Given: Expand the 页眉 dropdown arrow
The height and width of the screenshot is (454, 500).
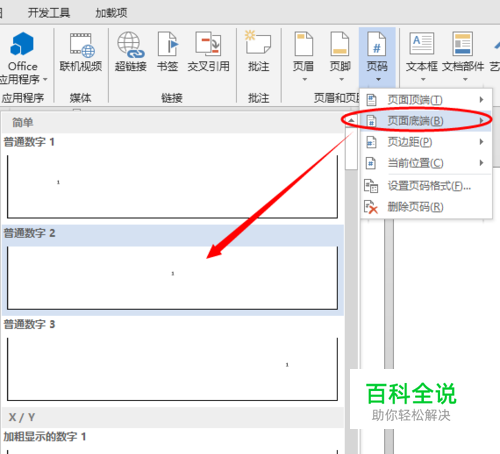Looking at the screenshot, I should click(x=304, y=79).
